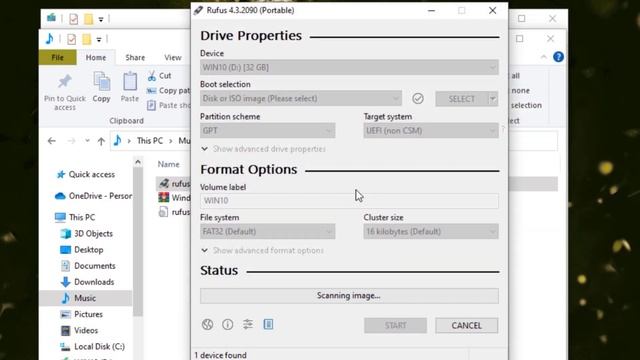Expand Show advanced drive properties
Screen dimensions: 640x360
(263, 149)
